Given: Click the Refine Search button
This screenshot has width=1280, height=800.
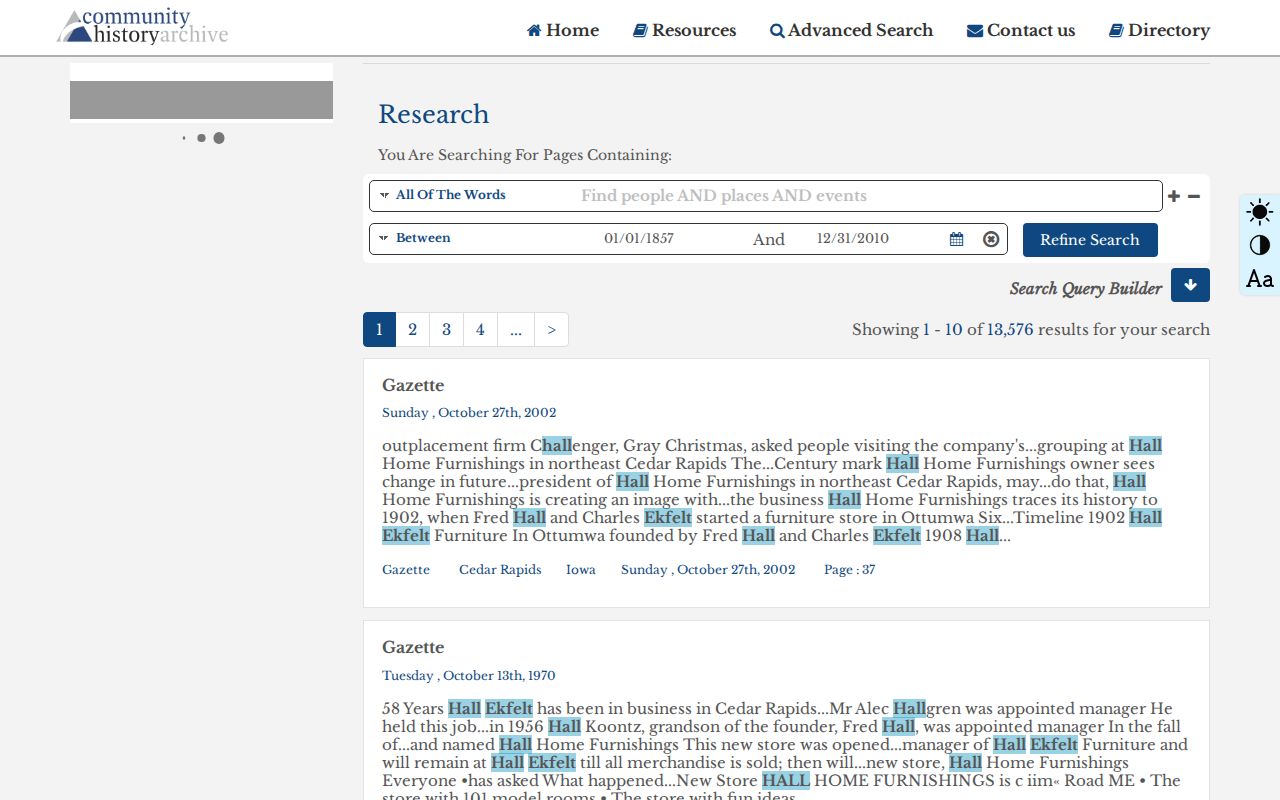Looking at the screenshot, I should click(x=1090, y=240).
